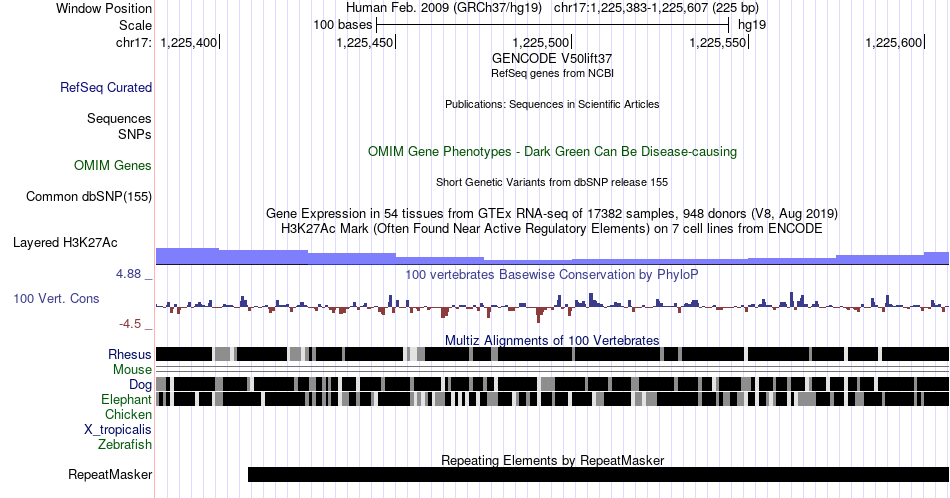The height and width of the screenshot is (498, 950).
Task: Click the SNPs track label
Action: (x=135, y=134)
